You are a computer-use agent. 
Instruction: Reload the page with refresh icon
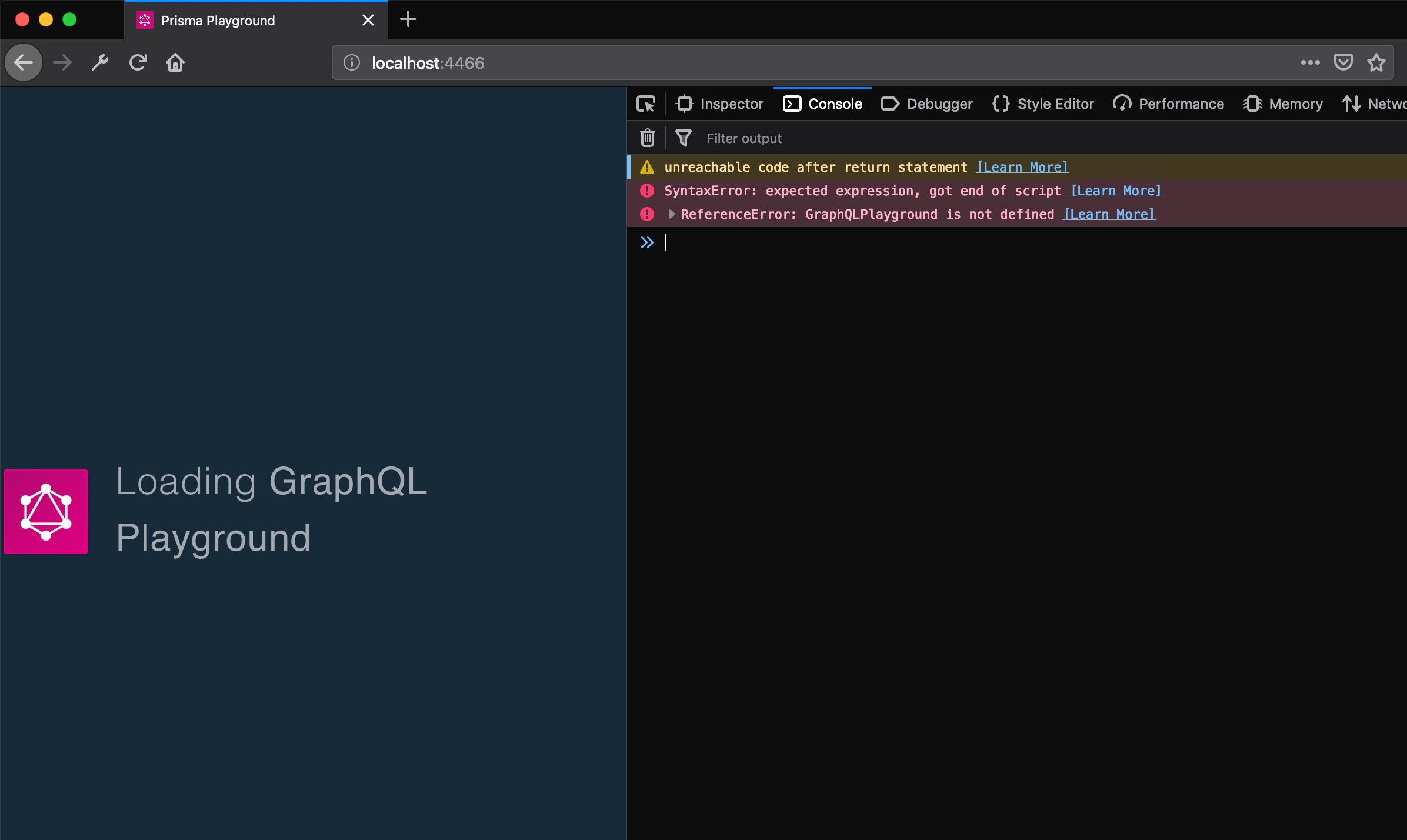pos(138,62)
